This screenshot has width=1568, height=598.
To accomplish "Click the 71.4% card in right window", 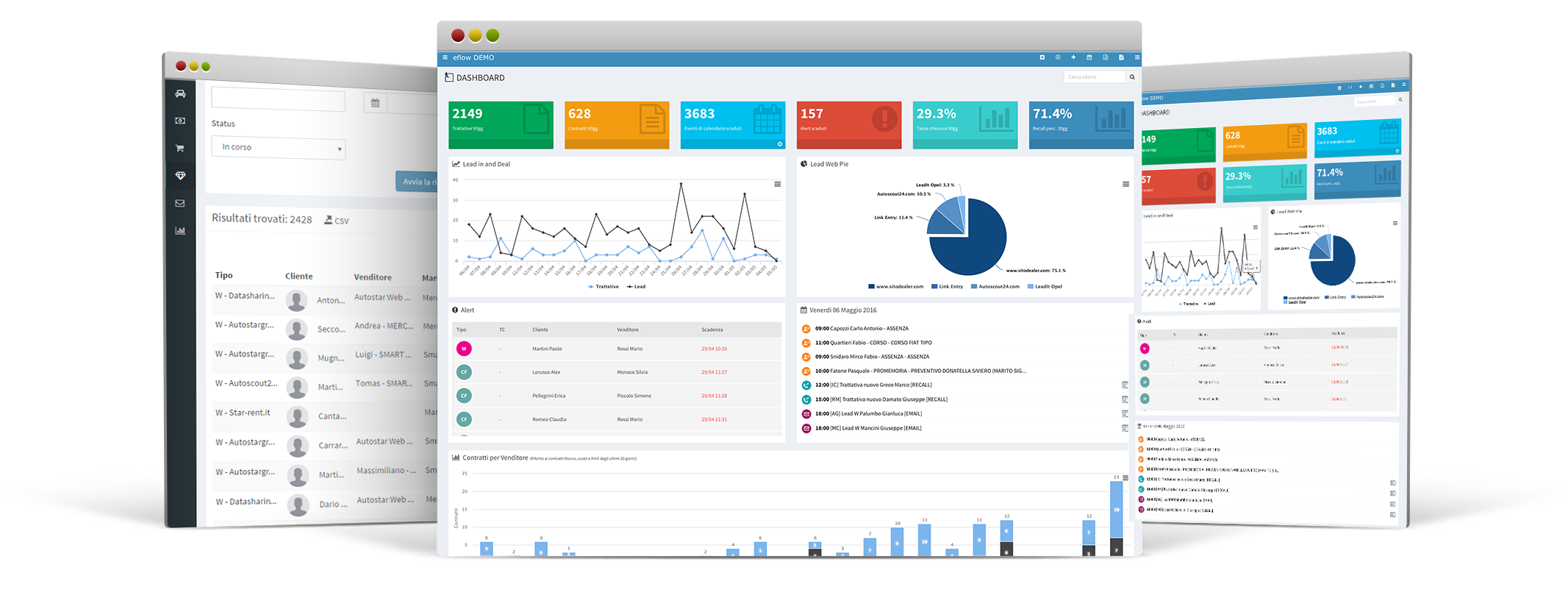I will click(1357, 179).
